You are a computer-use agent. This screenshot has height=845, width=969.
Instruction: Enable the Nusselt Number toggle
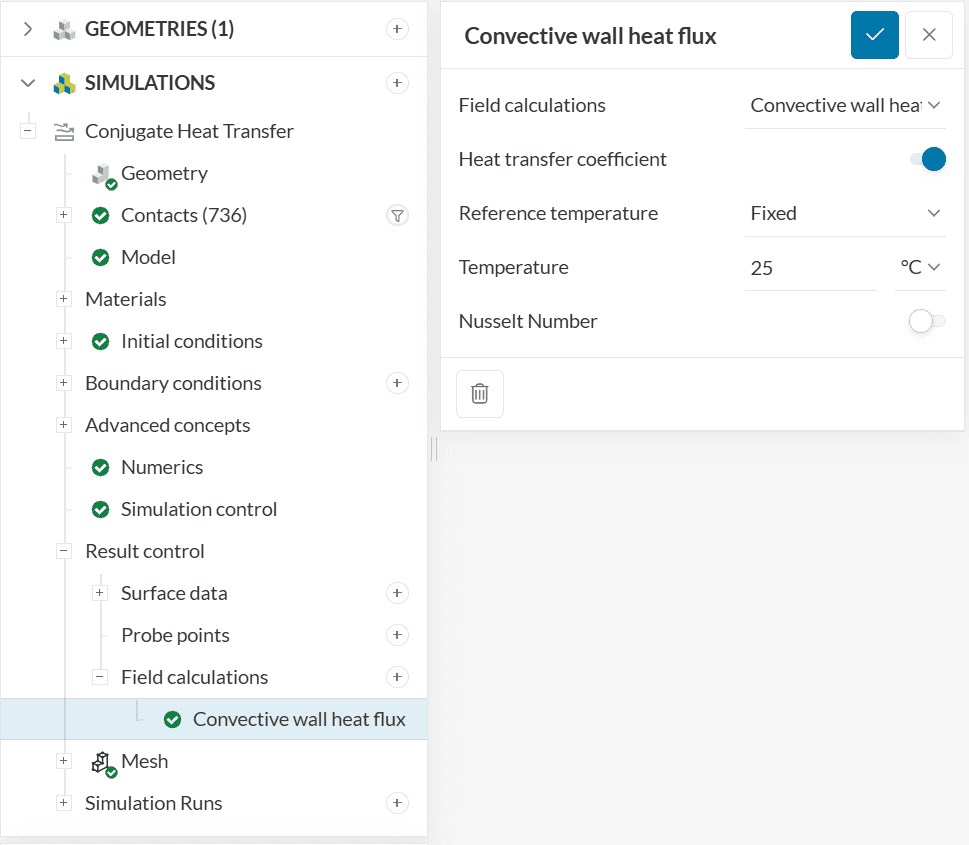tap(927, 321)
